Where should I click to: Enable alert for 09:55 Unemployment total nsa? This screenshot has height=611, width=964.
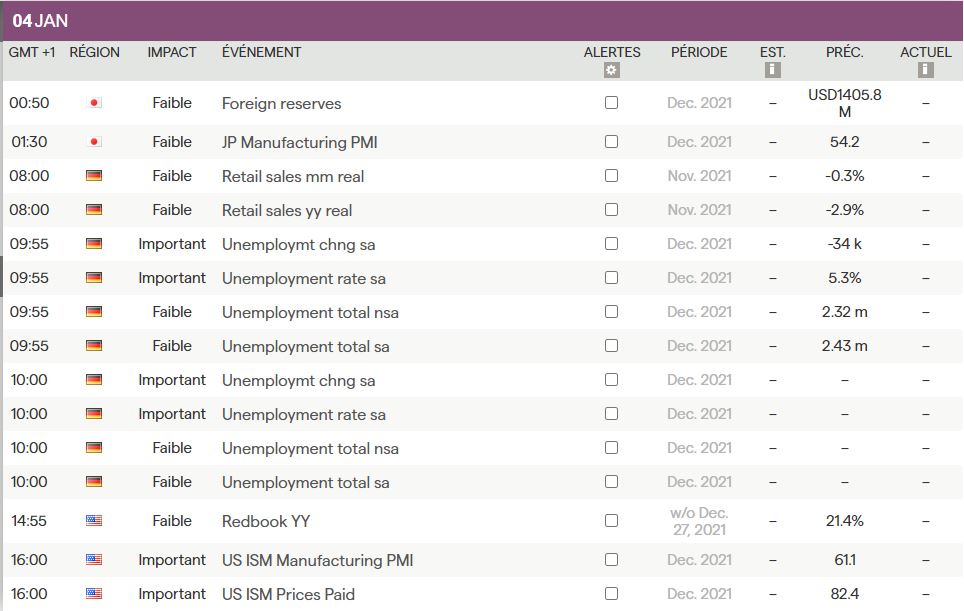pos(611,312)
